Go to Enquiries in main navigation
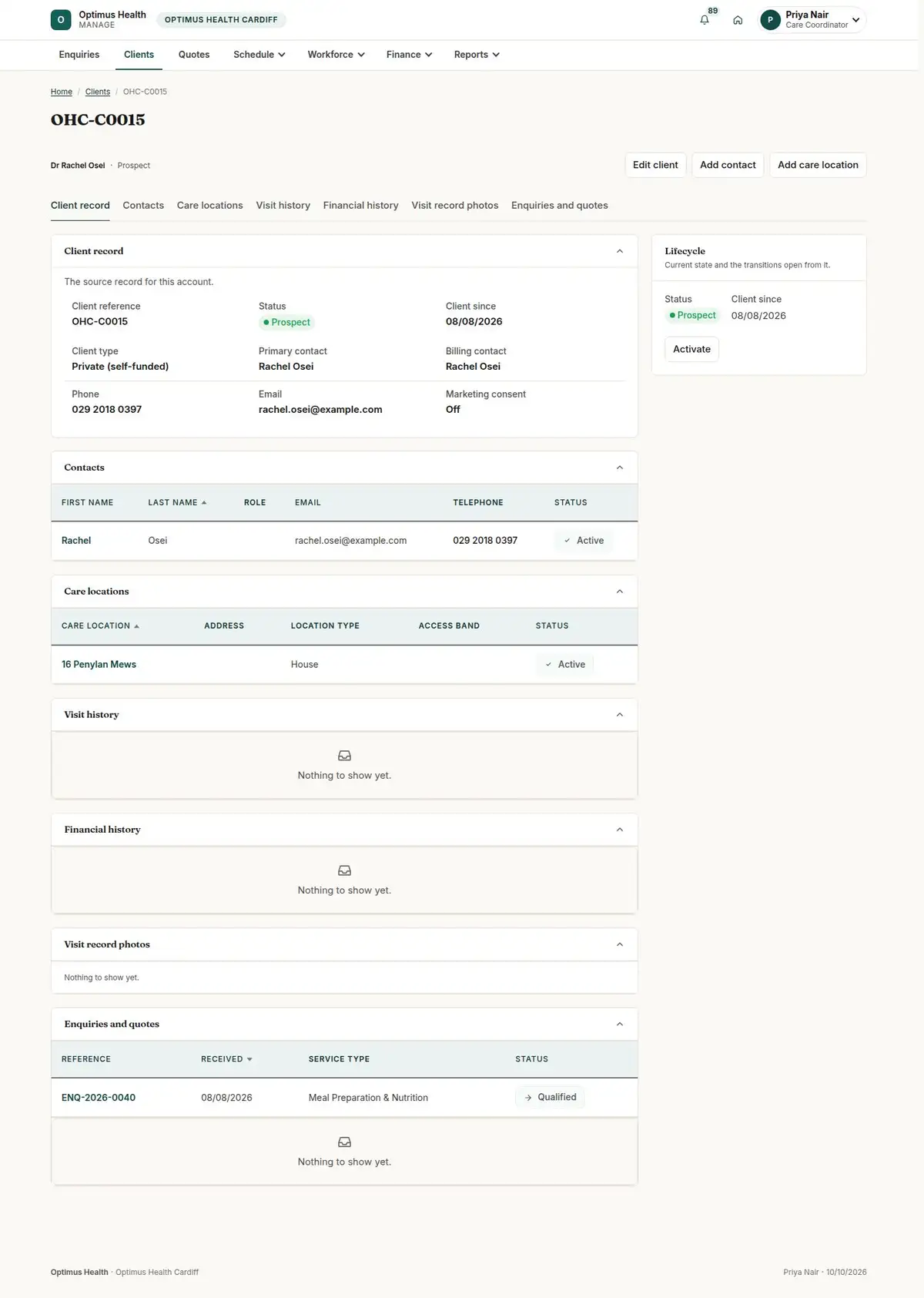 (79, 55)
